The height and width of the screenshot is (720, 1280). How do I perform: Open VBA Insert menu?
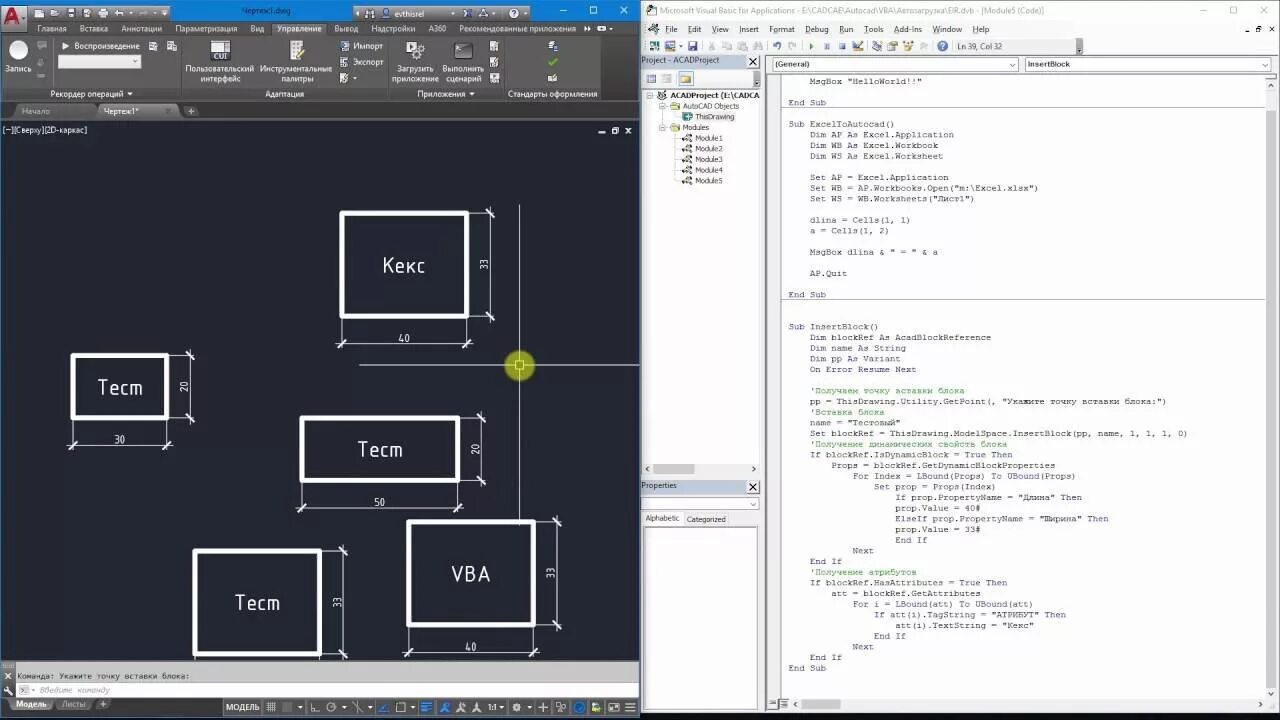coord(748,29)
